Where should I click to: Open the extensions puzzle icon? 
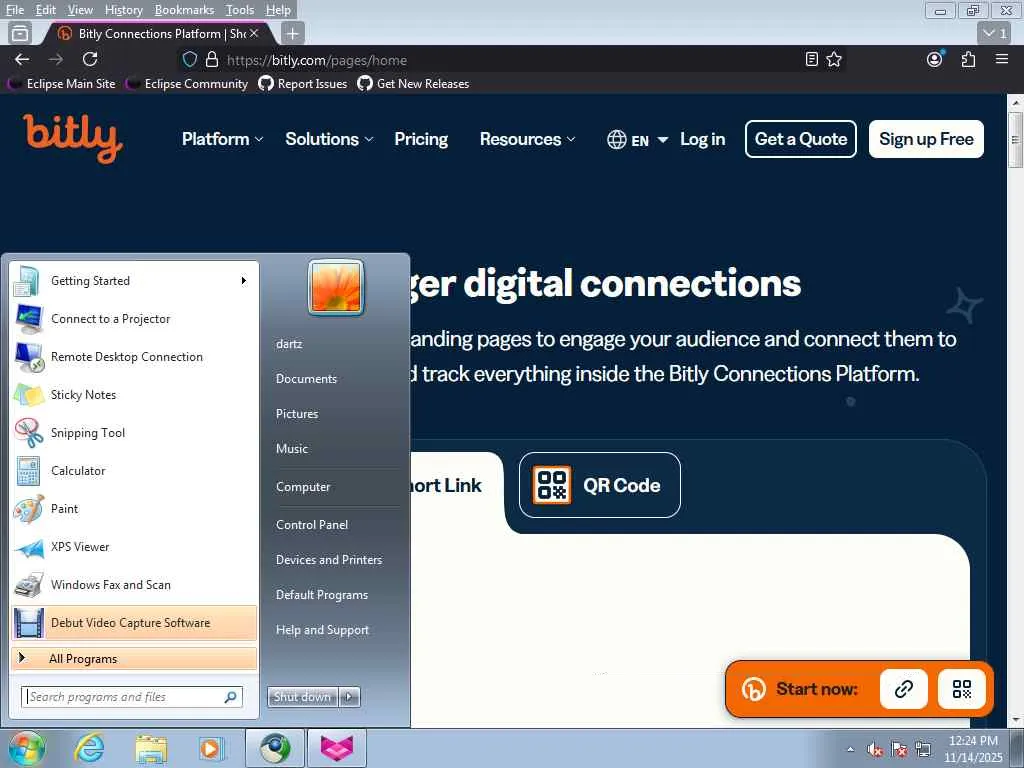968,59
